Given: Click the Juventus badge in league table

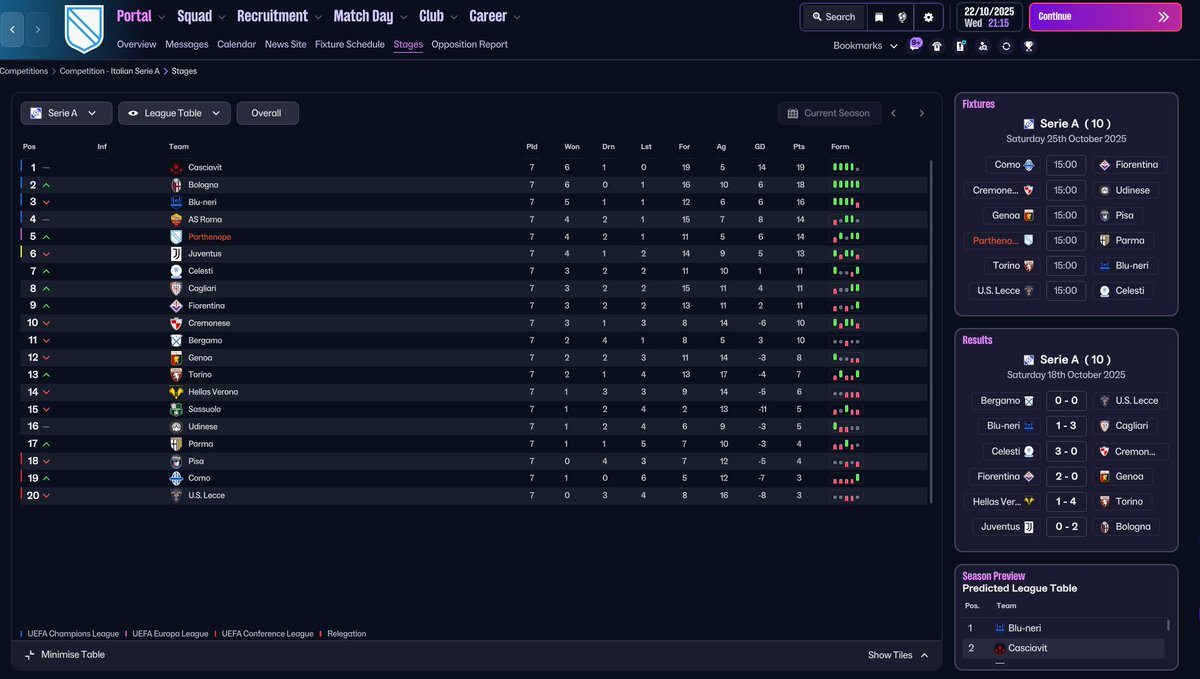Looking at the screenshot, I should pos(176,254).
